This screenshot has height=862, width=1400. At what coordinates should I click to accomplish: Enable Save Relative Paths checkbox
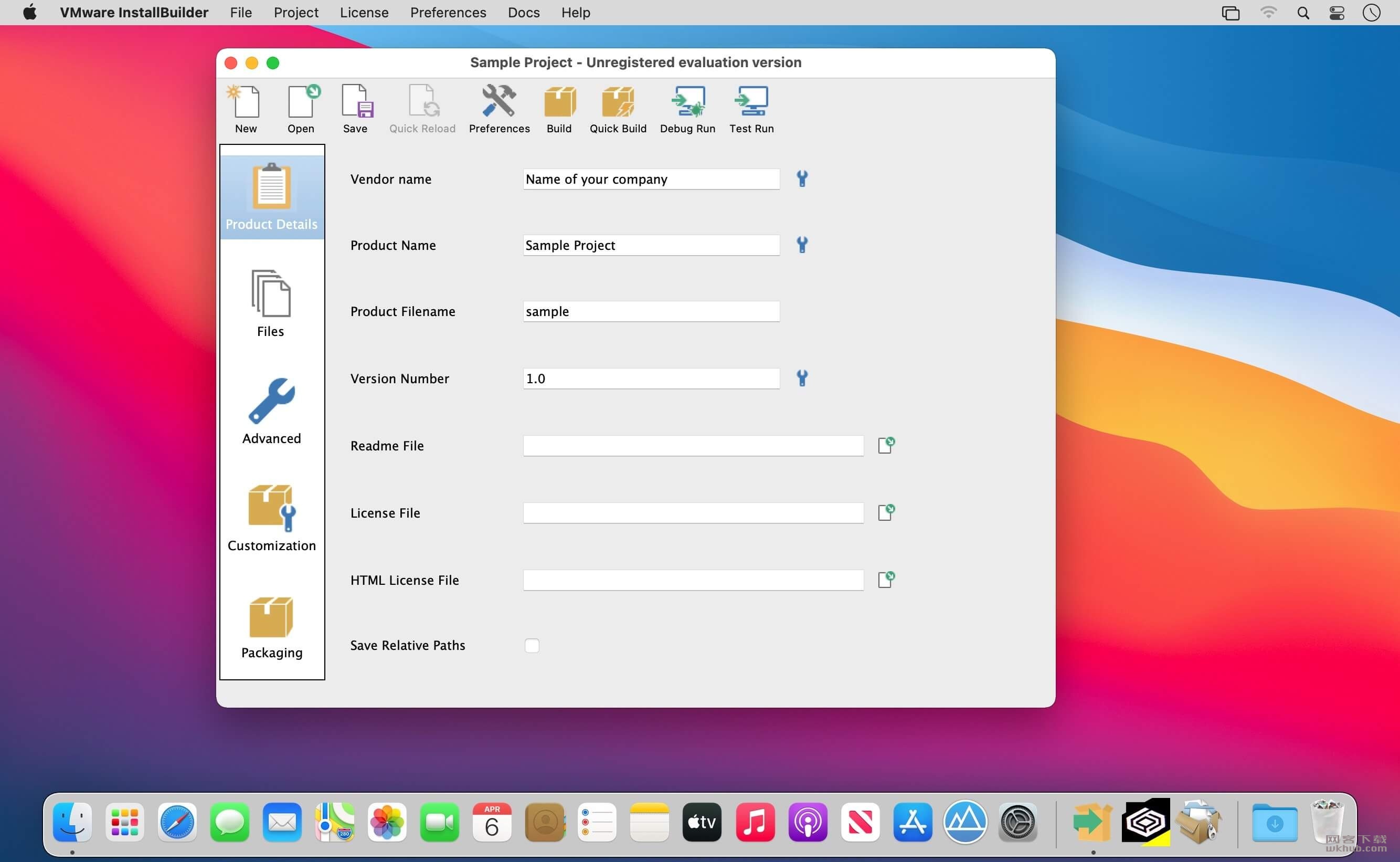(532, 645)
